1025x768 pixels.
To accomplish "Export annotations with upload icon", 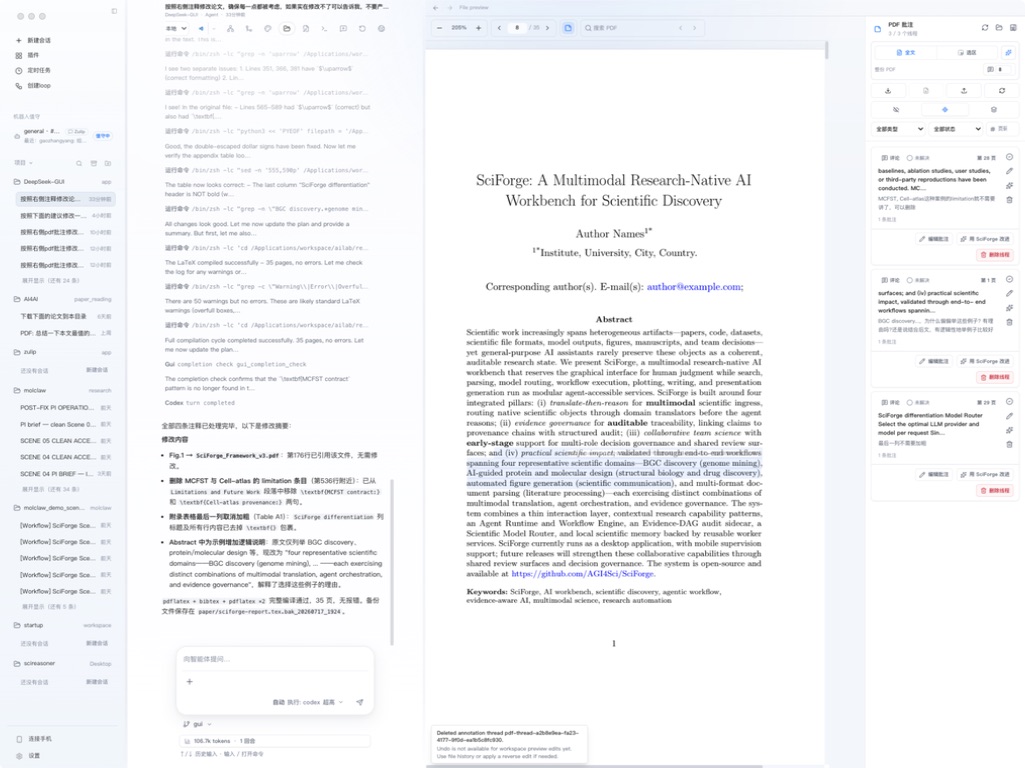I will pyautogui.click(x=964, y=91).
